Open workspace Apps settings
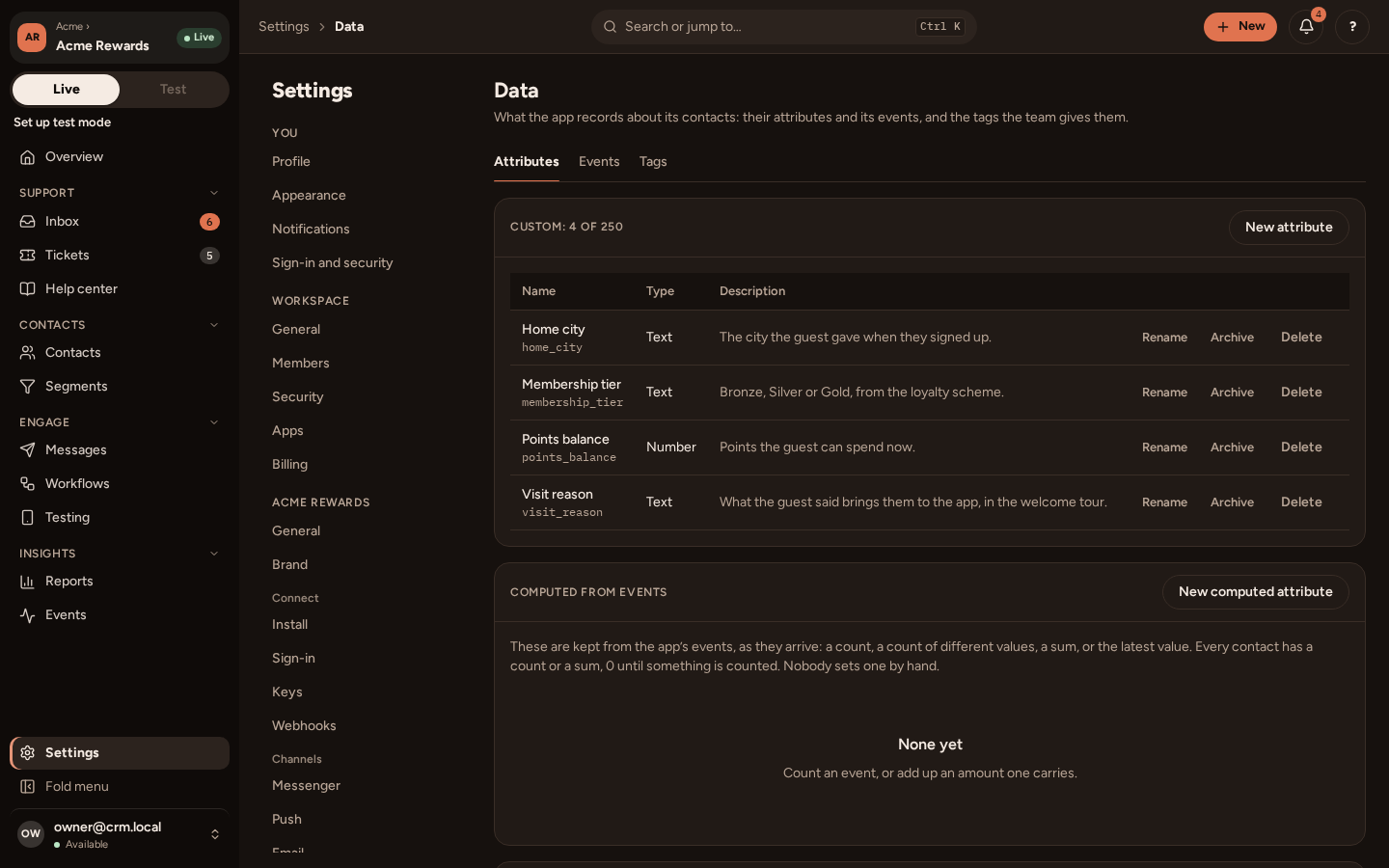The image size is (1389, 868). click(287, 431)
